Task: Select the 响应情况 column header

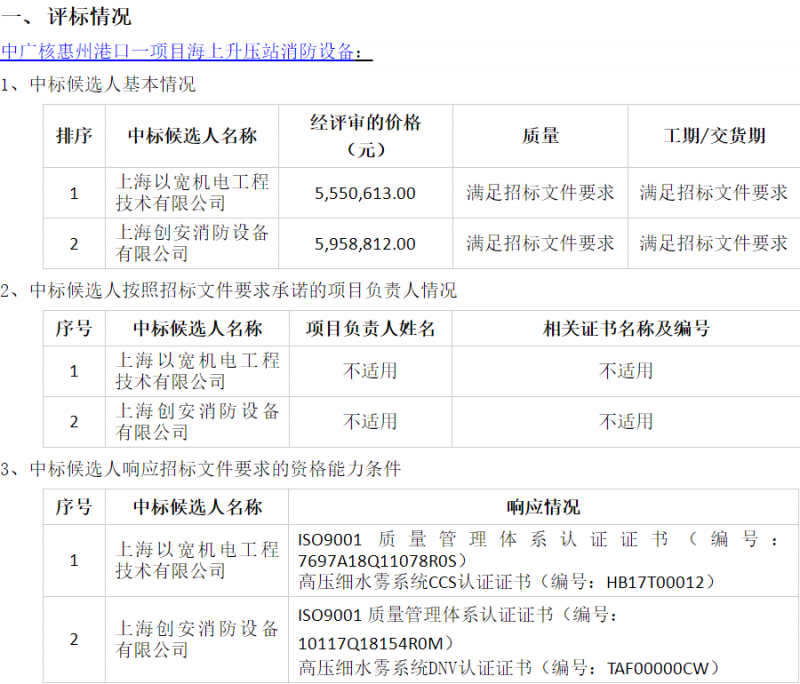Action: (543, 507)
